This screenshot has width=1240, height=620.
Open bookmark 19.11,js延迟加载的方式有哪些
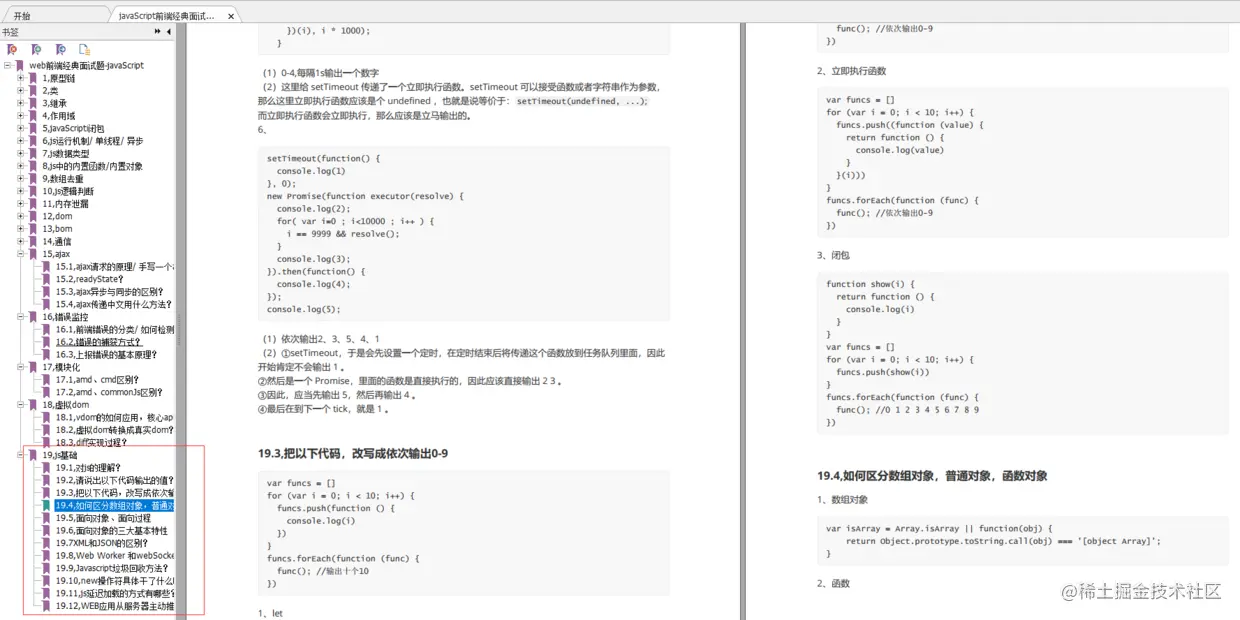[x=114, y=593]
